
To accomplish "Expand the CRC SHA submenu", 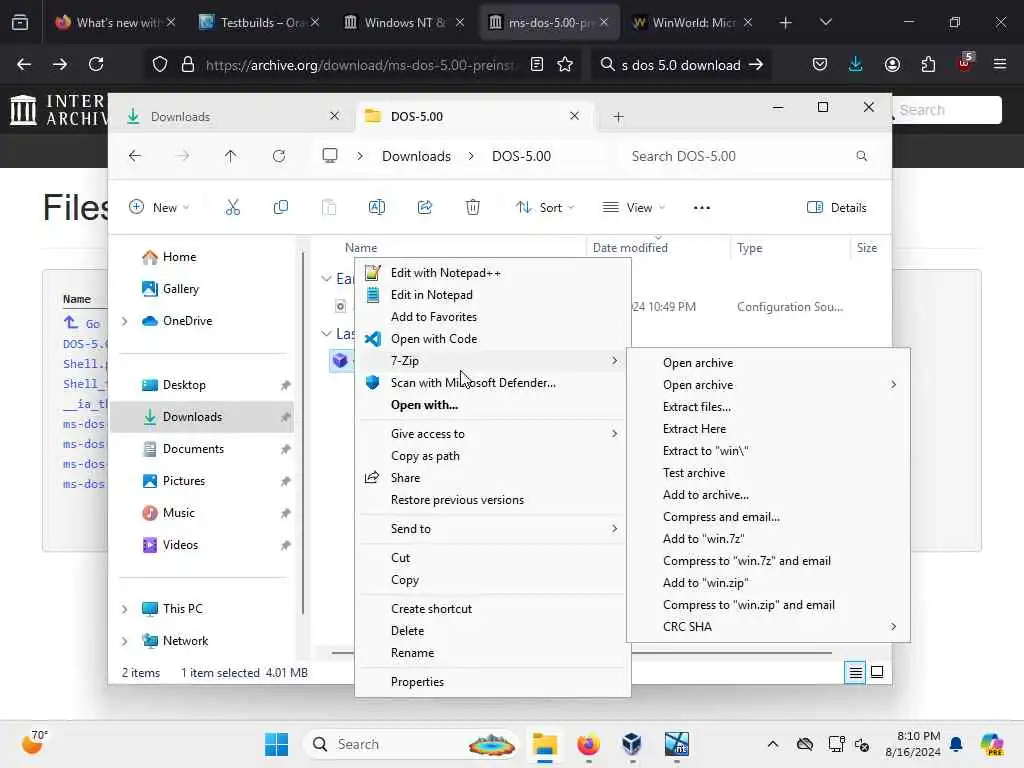I will (768, 627).
